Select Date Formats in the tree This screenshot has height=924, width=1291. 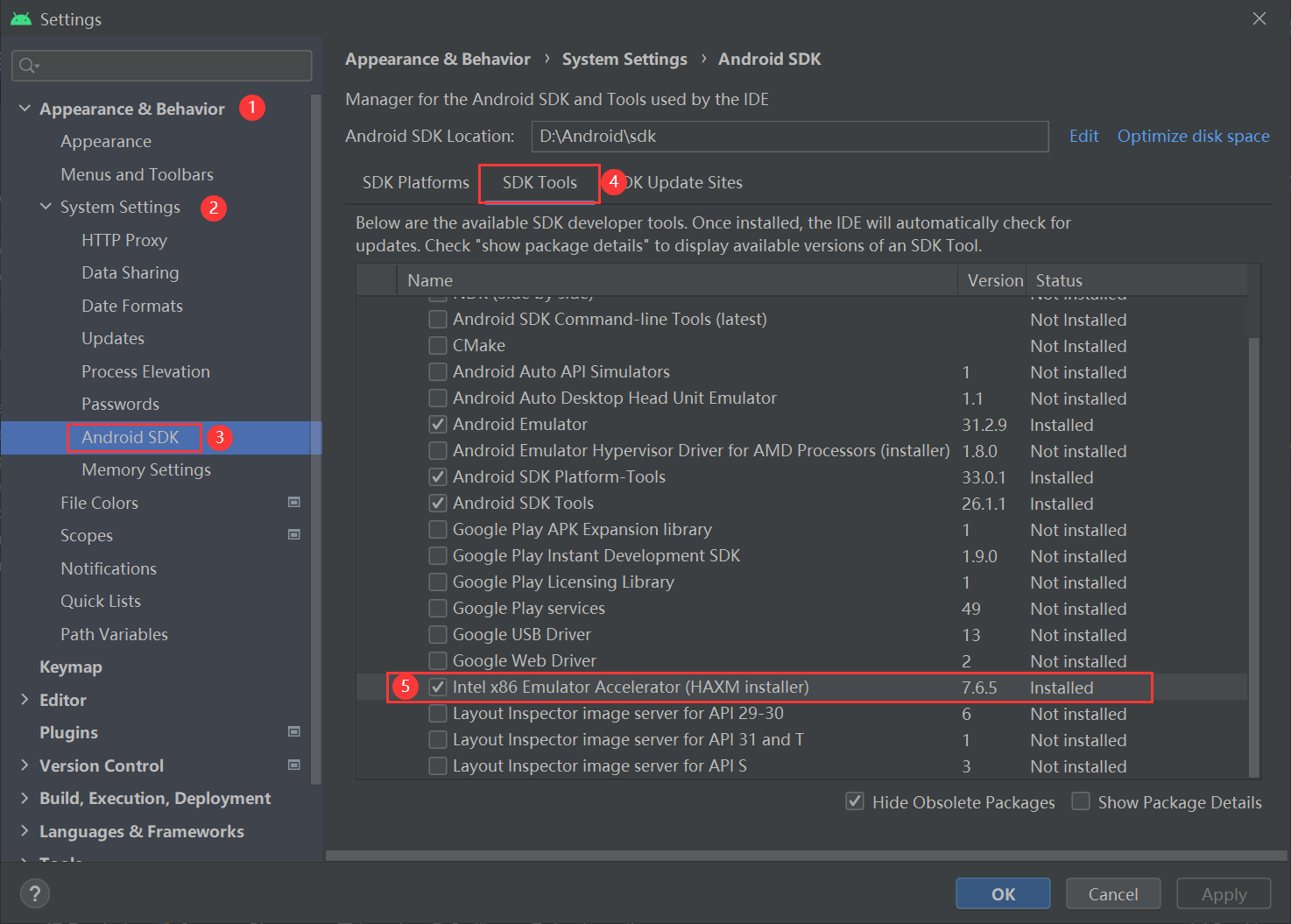pyautogui.click(x=132, y=306)
